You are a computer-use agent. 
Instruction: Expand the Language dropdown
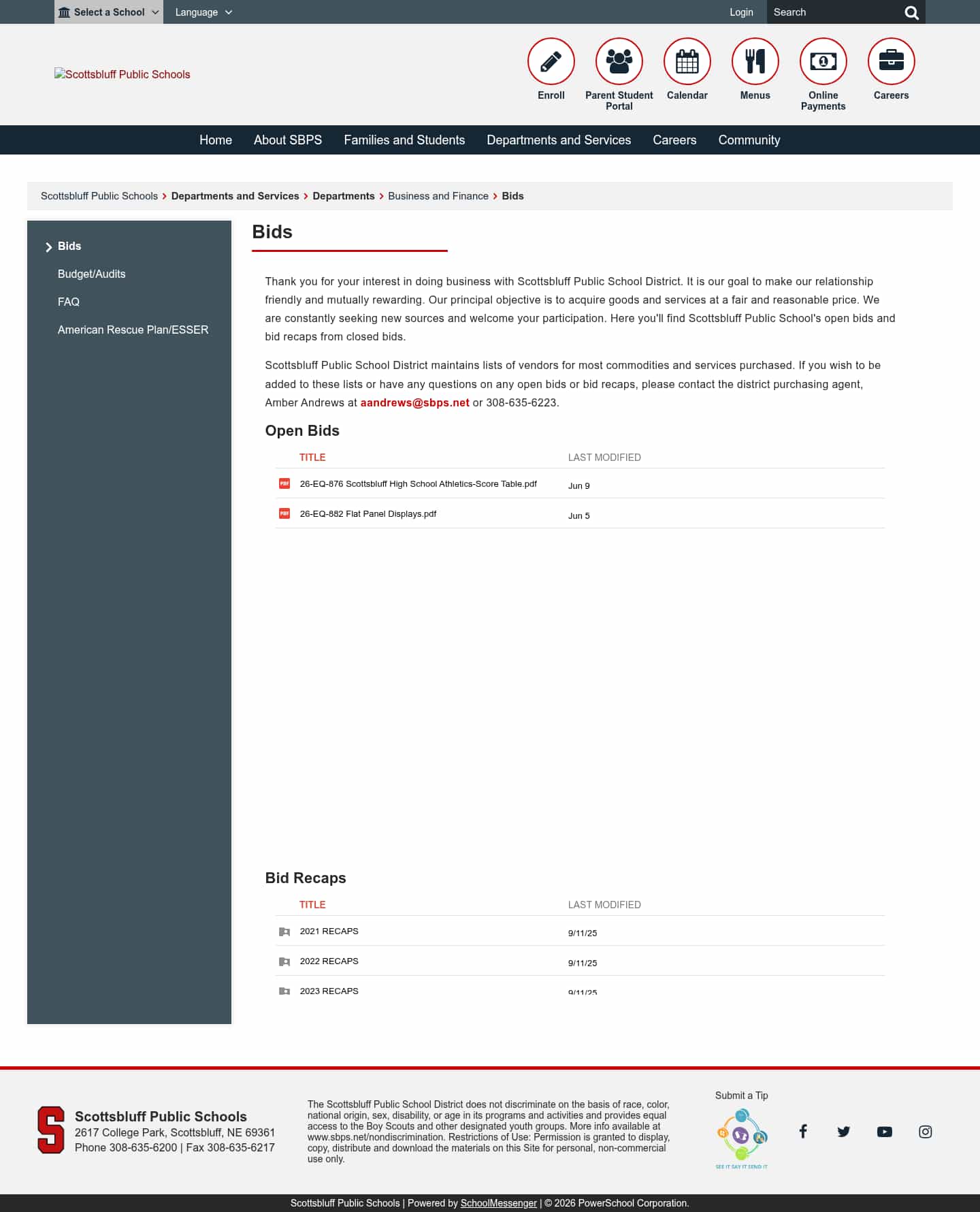203,12
